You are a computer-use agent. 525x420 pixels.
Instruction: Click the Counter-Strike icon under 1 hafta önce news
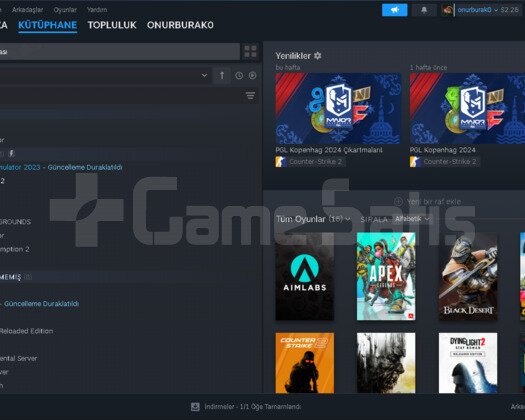(x=415, y=162)
